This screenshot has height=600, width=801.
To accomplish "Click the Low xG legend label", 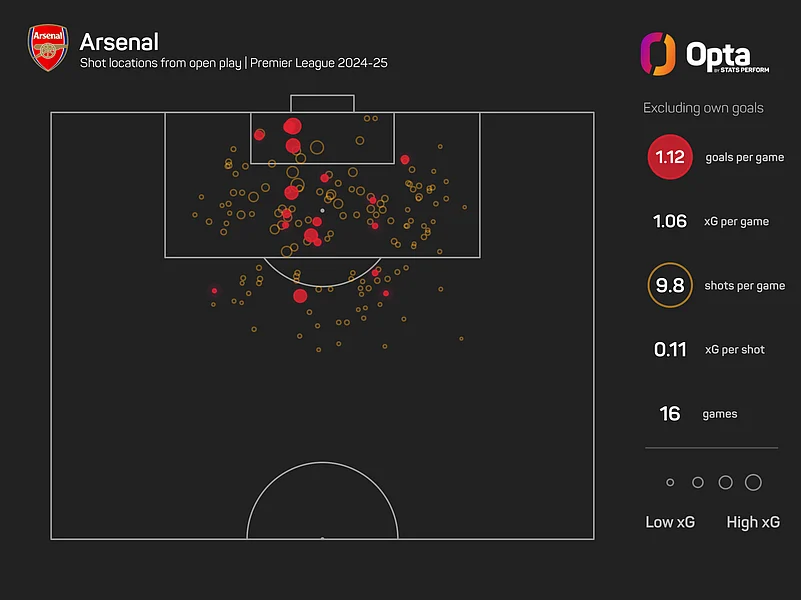I will pyautogui.click(x=670, y=522).
